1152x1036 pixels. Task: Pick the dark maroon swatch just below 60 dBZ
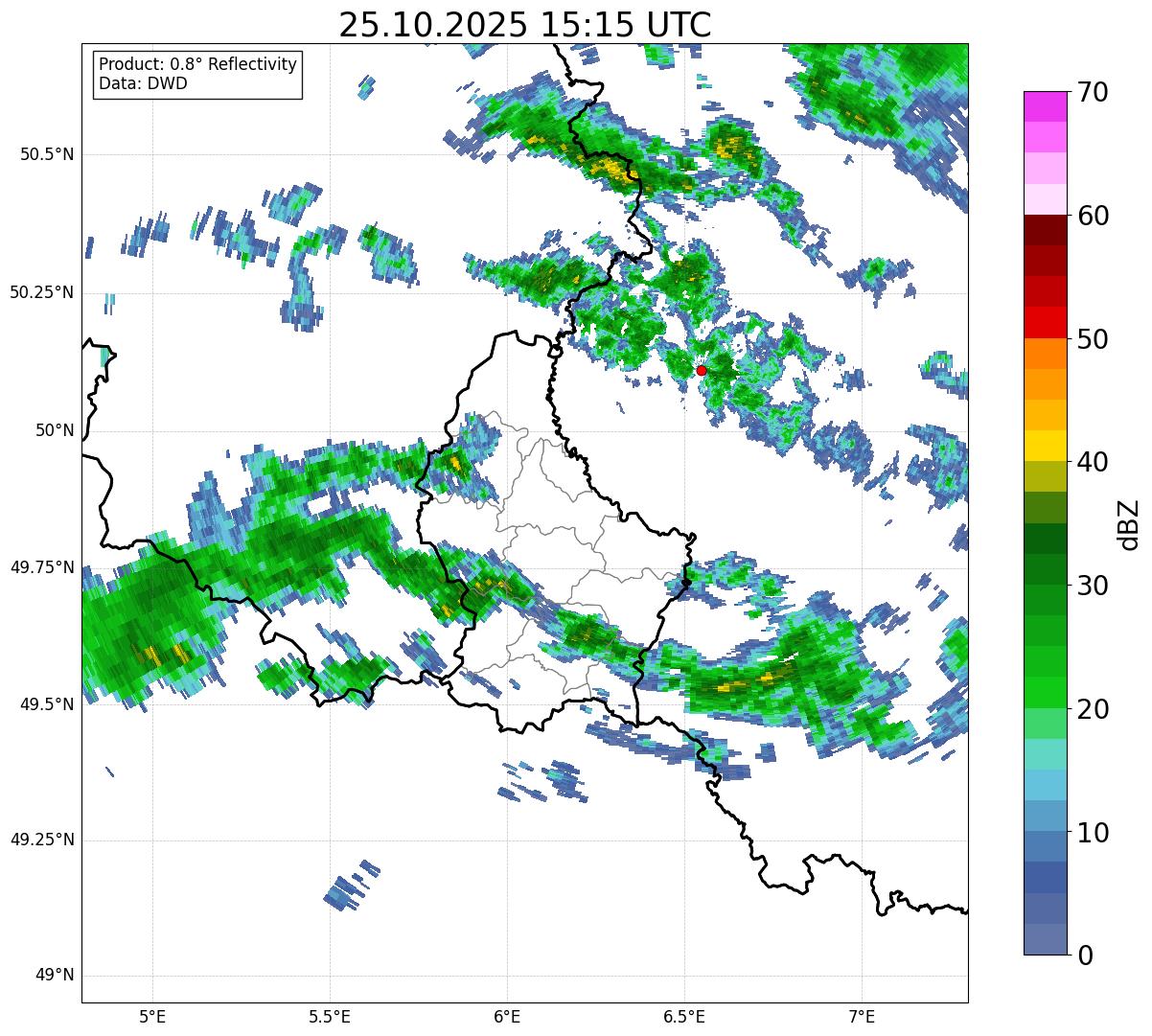click(x=1045, y=230)
